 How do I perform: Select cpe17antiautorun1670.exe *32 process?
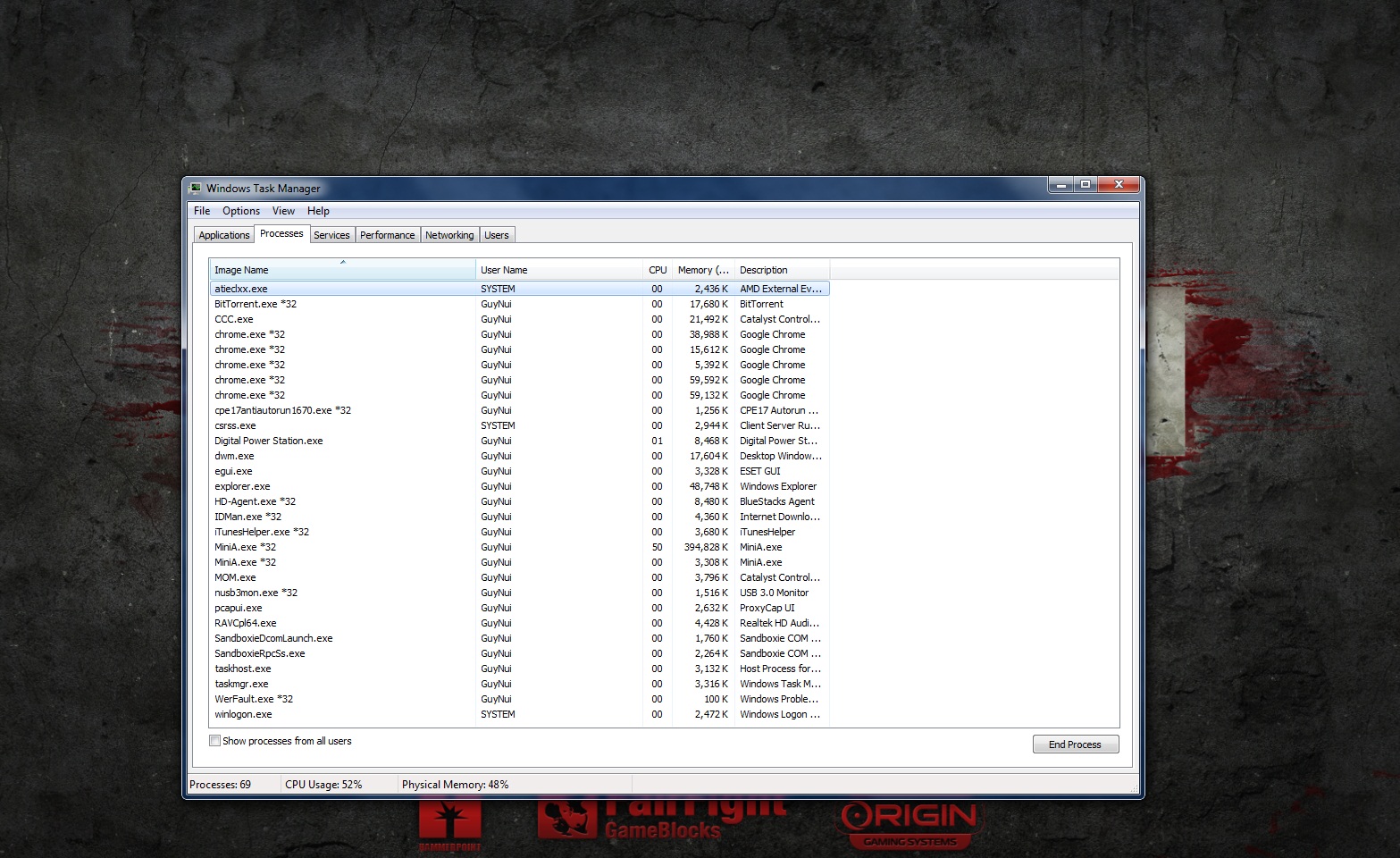[x=520, y=410]
